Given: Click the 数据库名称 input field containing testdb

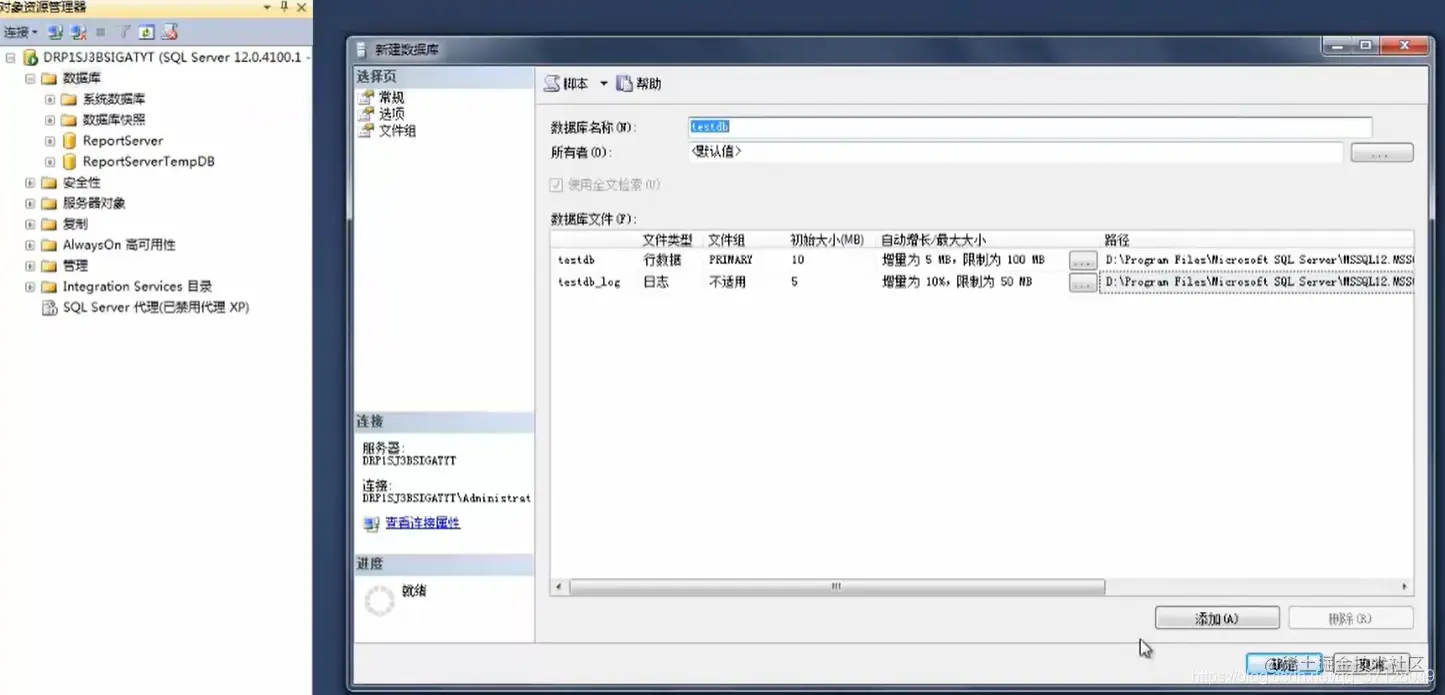Looking at the screenshot, I should (x=1030, y=127).
